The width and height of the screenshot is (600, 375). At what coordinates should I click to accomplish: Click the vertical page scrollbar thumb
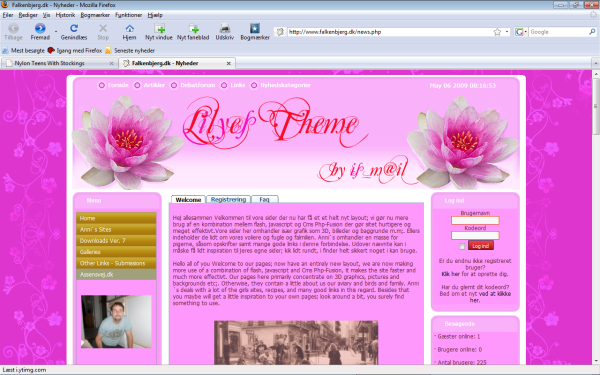(596, 106)
